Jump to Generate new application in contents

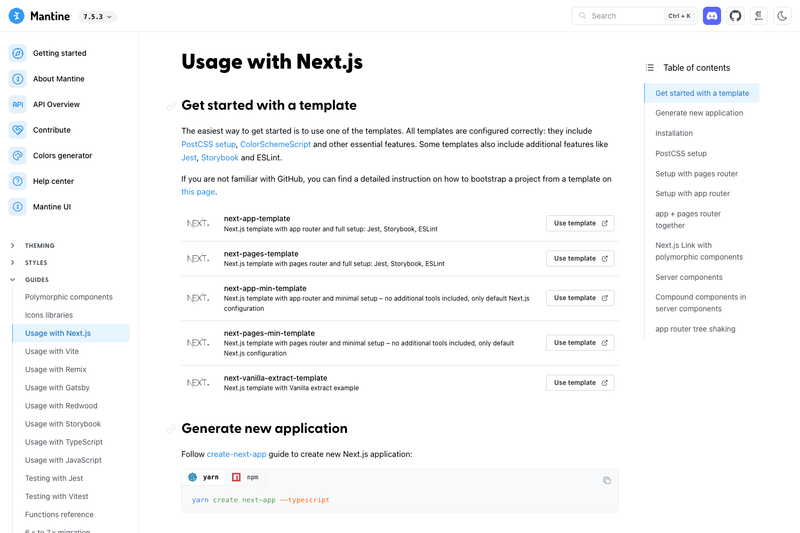click(699, 113)
